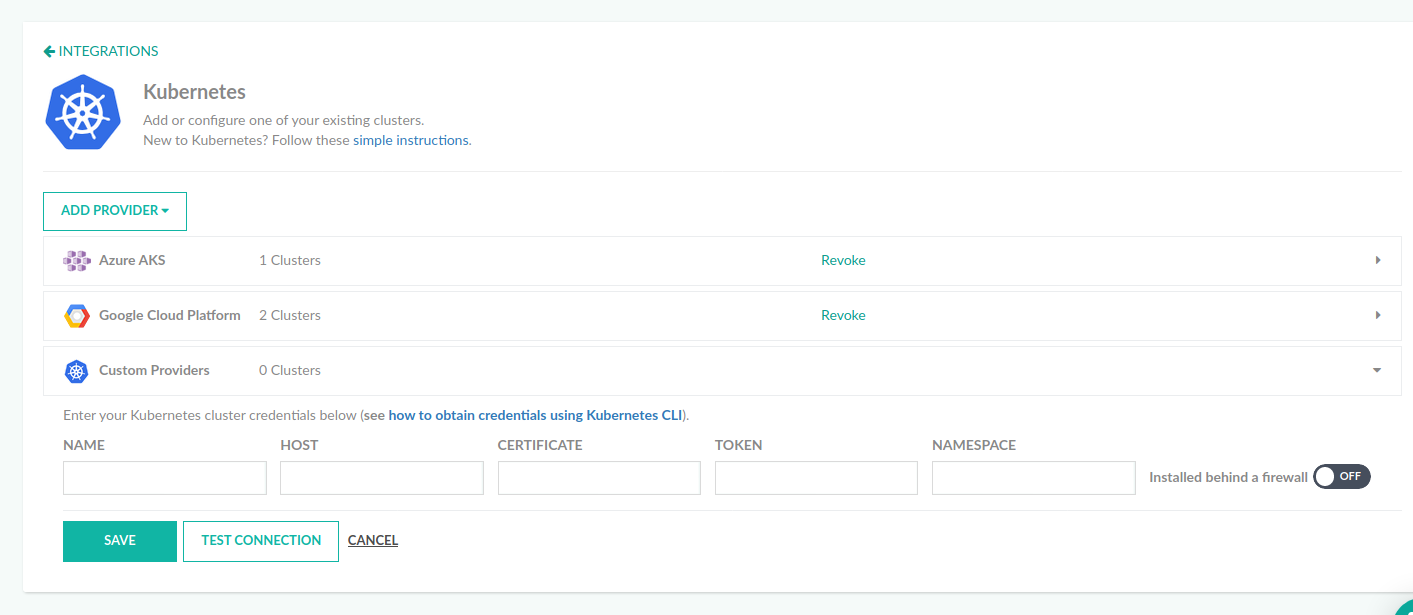Click the Google Cloud Platform icon

[x=77, y=316]
